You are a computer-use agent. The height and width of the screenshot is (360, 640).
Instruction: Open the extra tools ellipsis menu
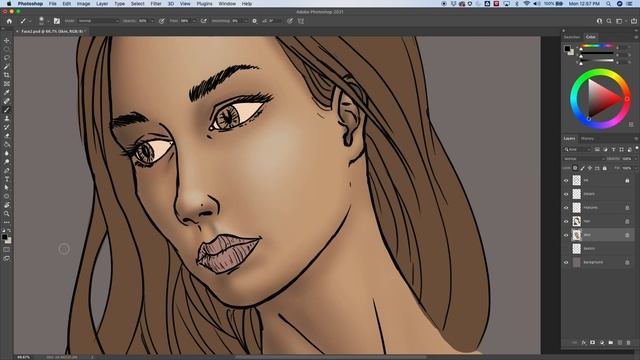[x=7, y=222]
